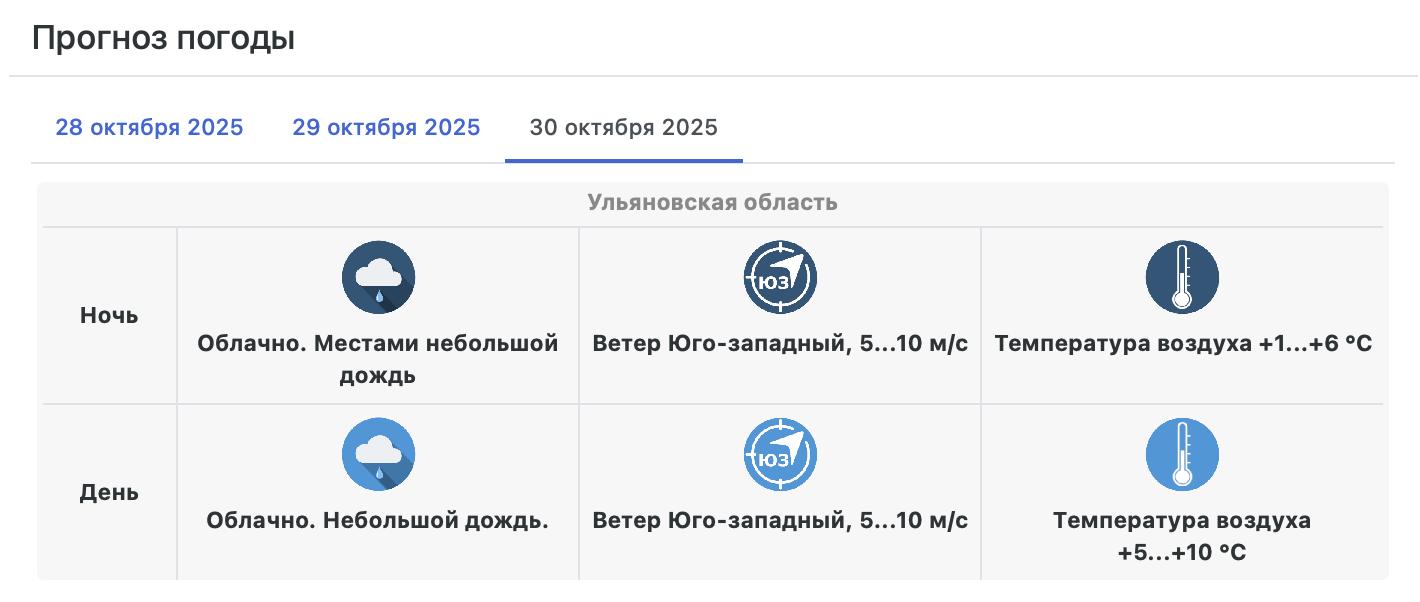
Task: Click night temperature text +1...+6 °C
Action: pos(1182,344)
